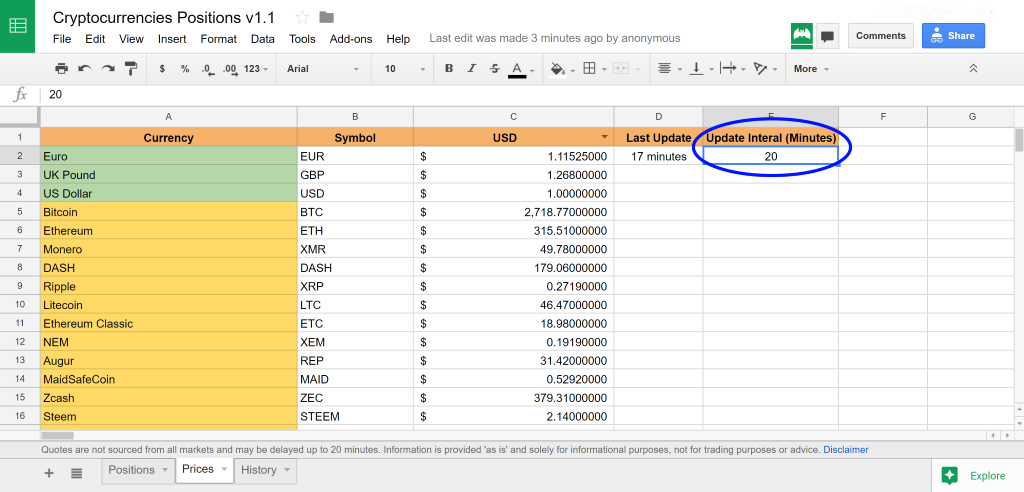Image resolution: width=1024 pixels, height=492 pixels.
Task: Select the cell with symbol STEEM
Action: 355,416
